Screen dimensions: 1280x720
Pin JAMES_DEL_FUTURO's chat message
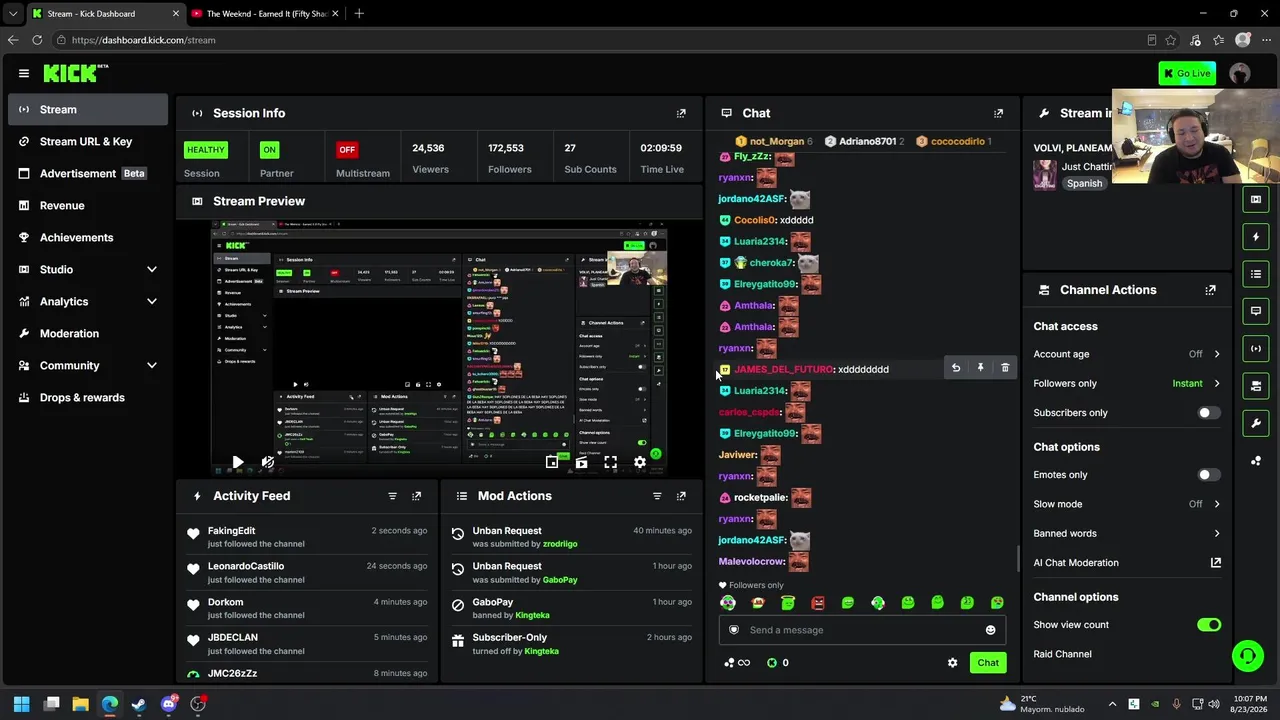[x=980, y=368]
